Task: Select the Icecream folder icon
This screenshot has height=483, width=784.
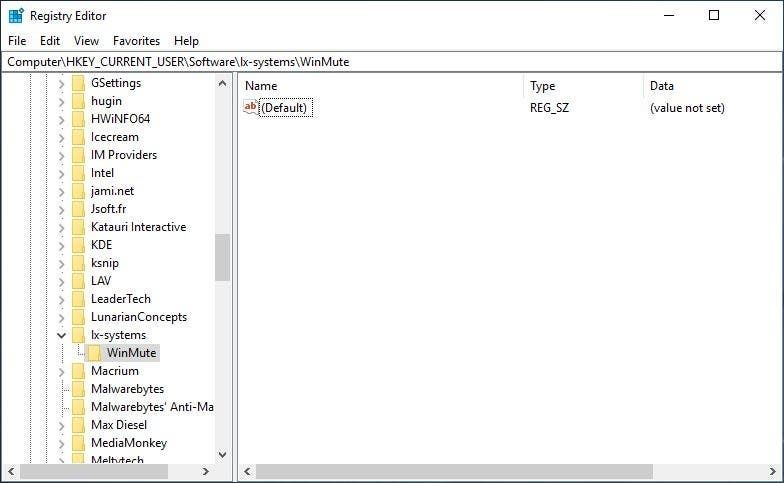Action: tap(78, 137)
